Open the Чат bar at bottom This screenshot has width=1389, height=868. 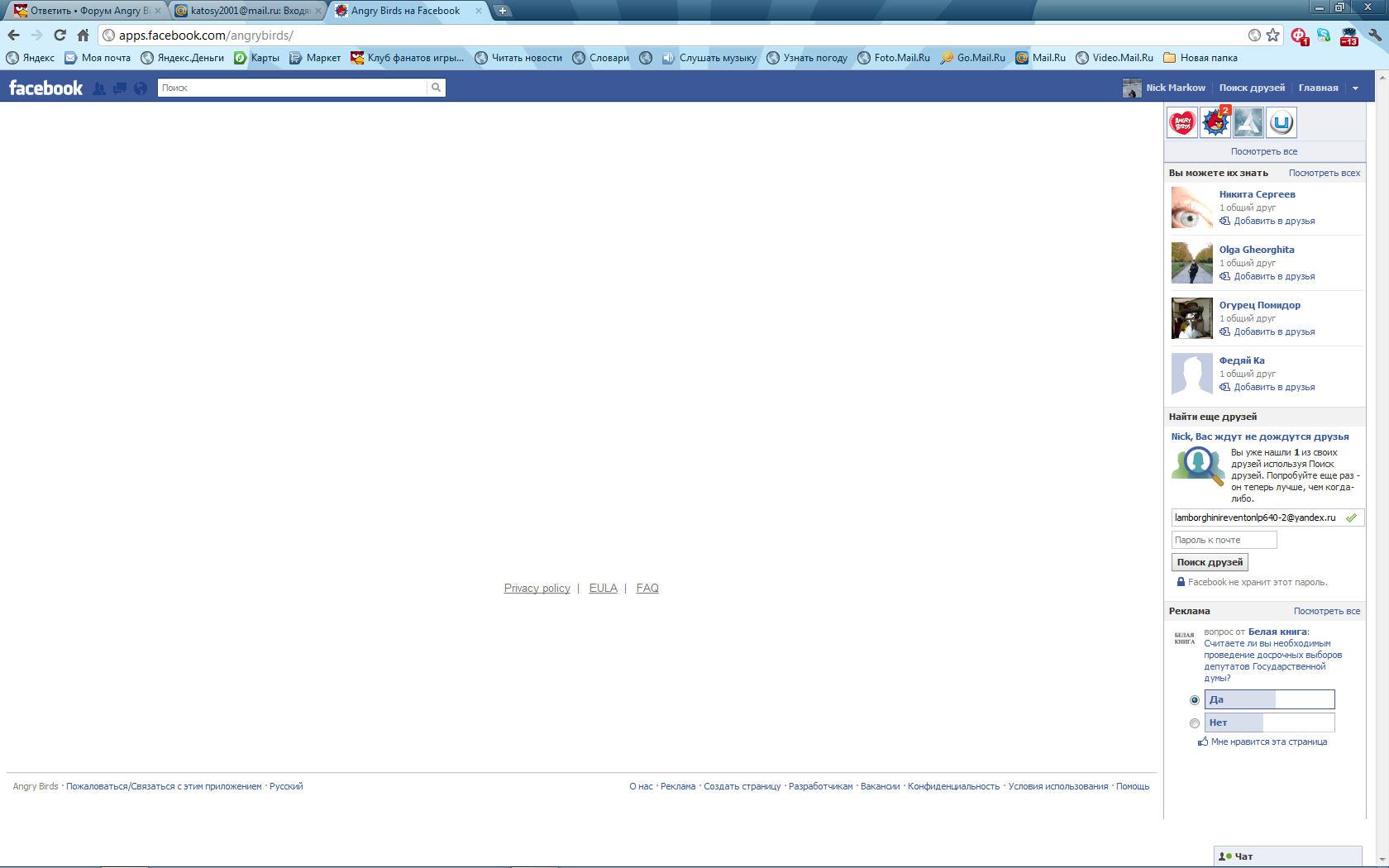1287,856
